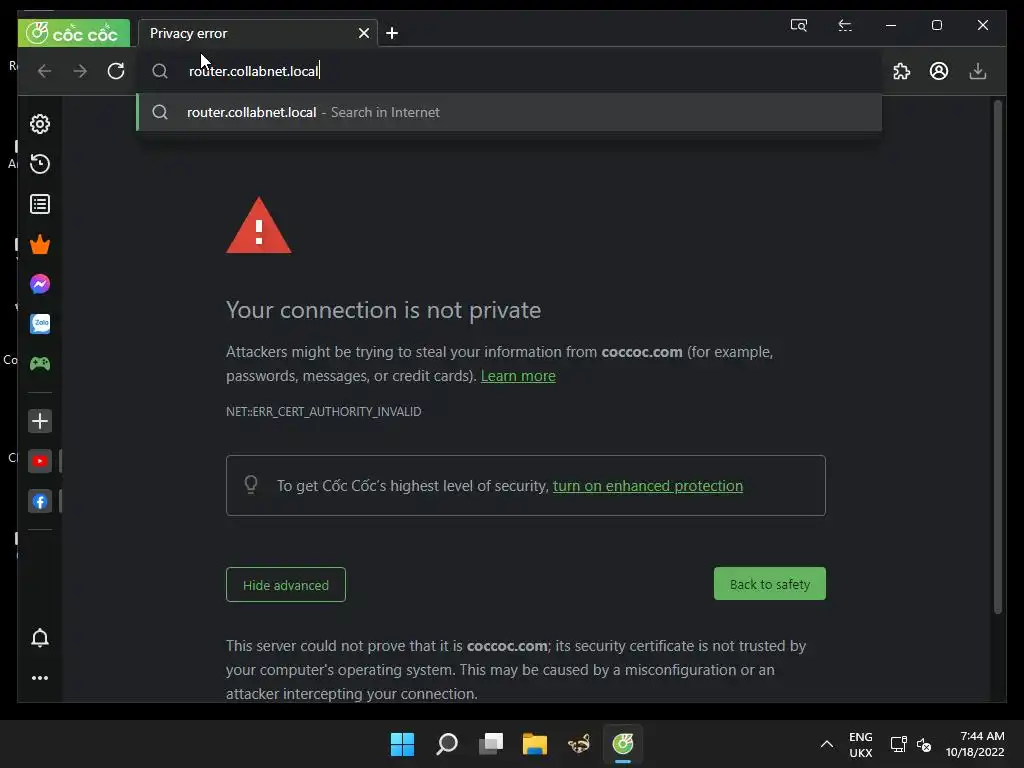Click turn on enhanced protection link

click(x=647, y=486)
